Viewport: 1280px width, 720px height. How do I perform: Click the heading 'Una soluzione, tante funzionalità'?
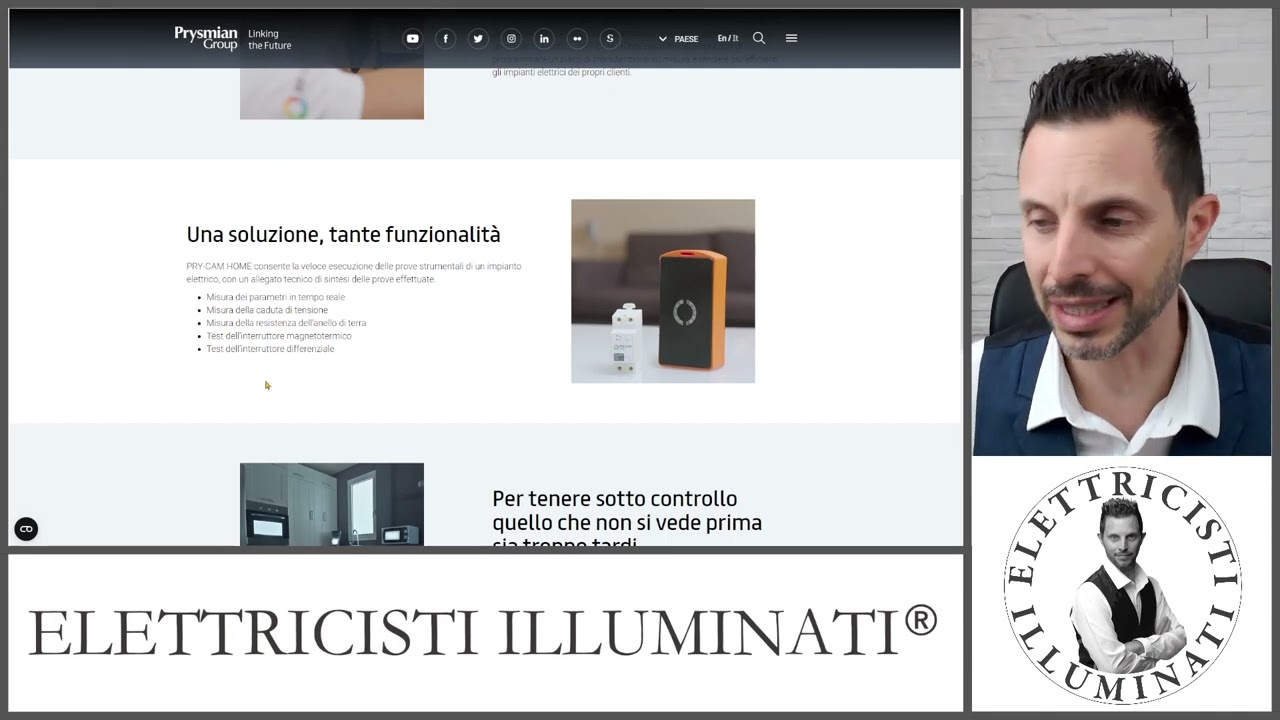pos(343,234)
